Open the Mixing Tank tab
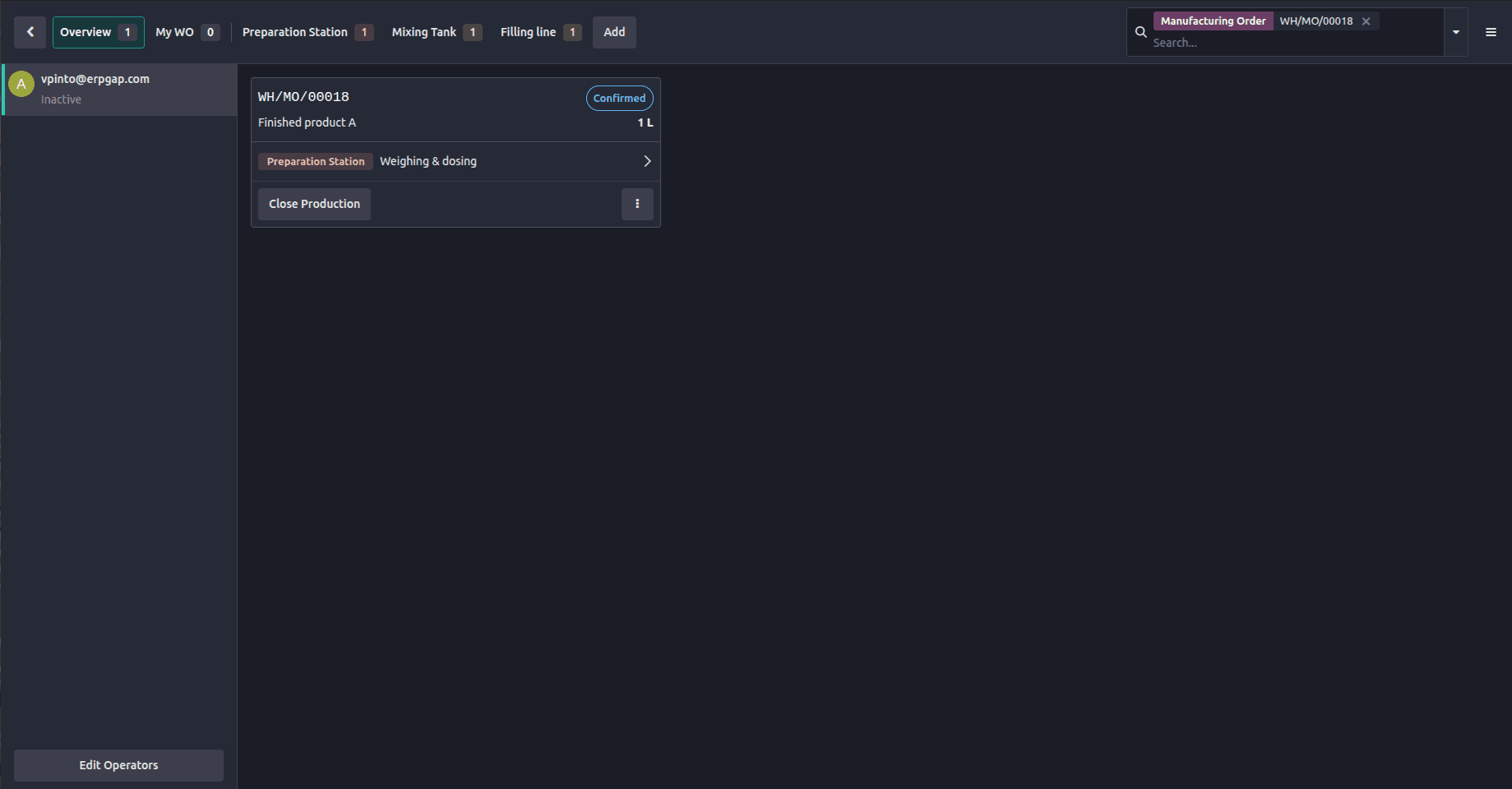This screenshot has height=789, width=1512. 437,32
